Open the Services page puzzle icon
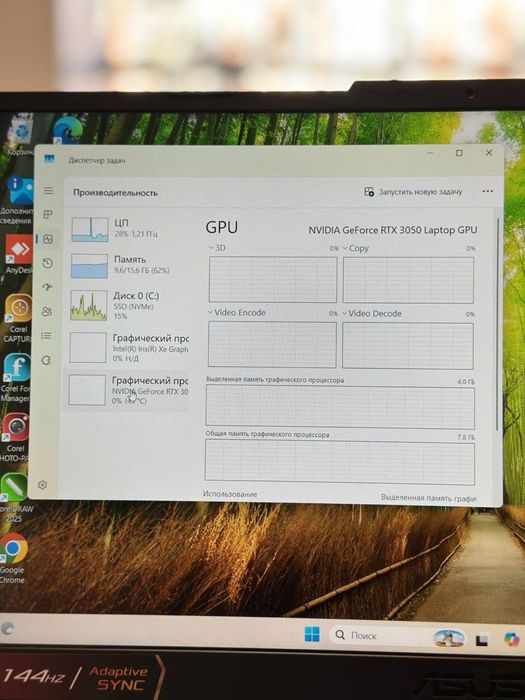 point(46,360)
